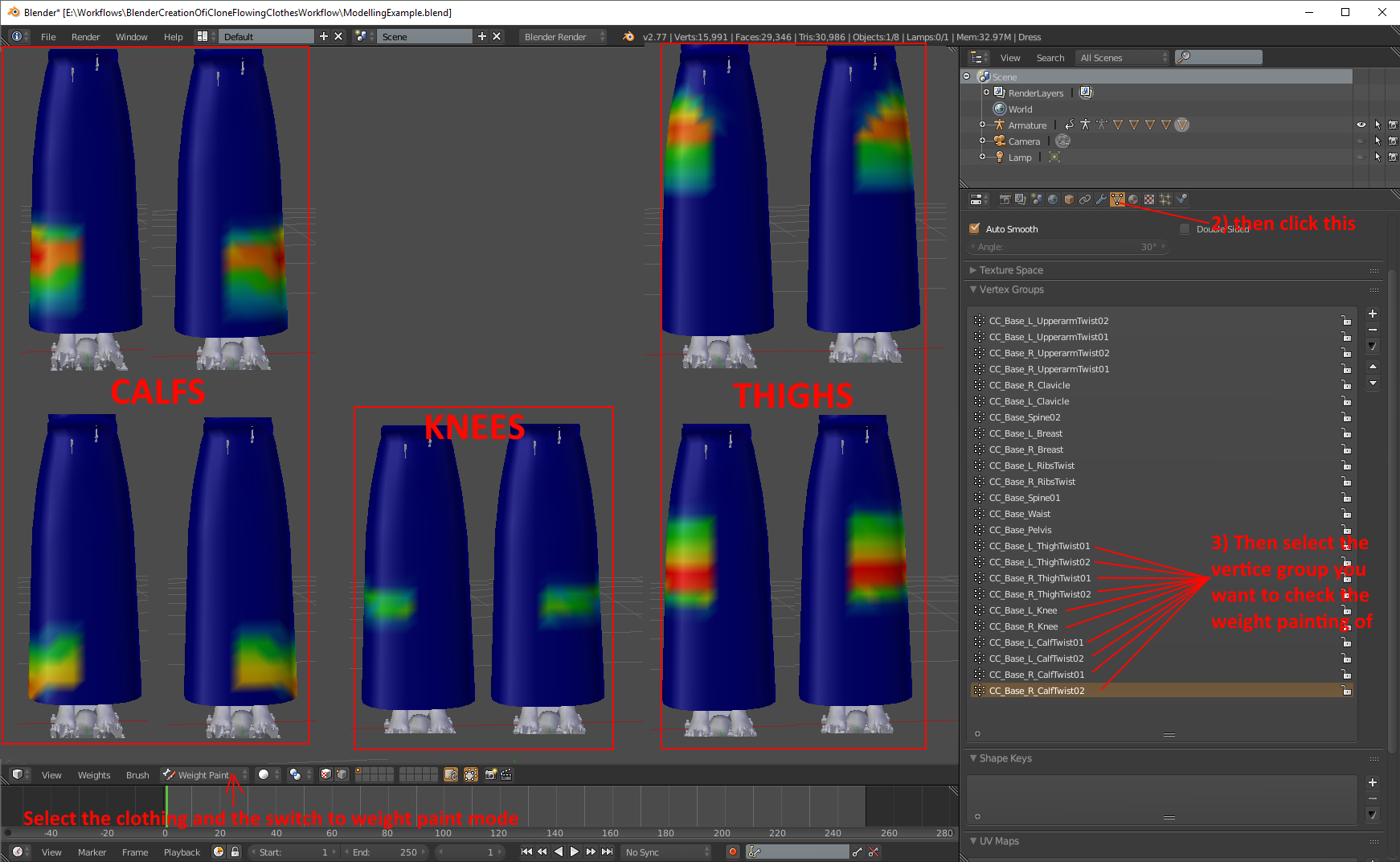This screenshot has width=1400, height=862.
Task: Expand the Texture Space panel
Action: [1011, 270]
